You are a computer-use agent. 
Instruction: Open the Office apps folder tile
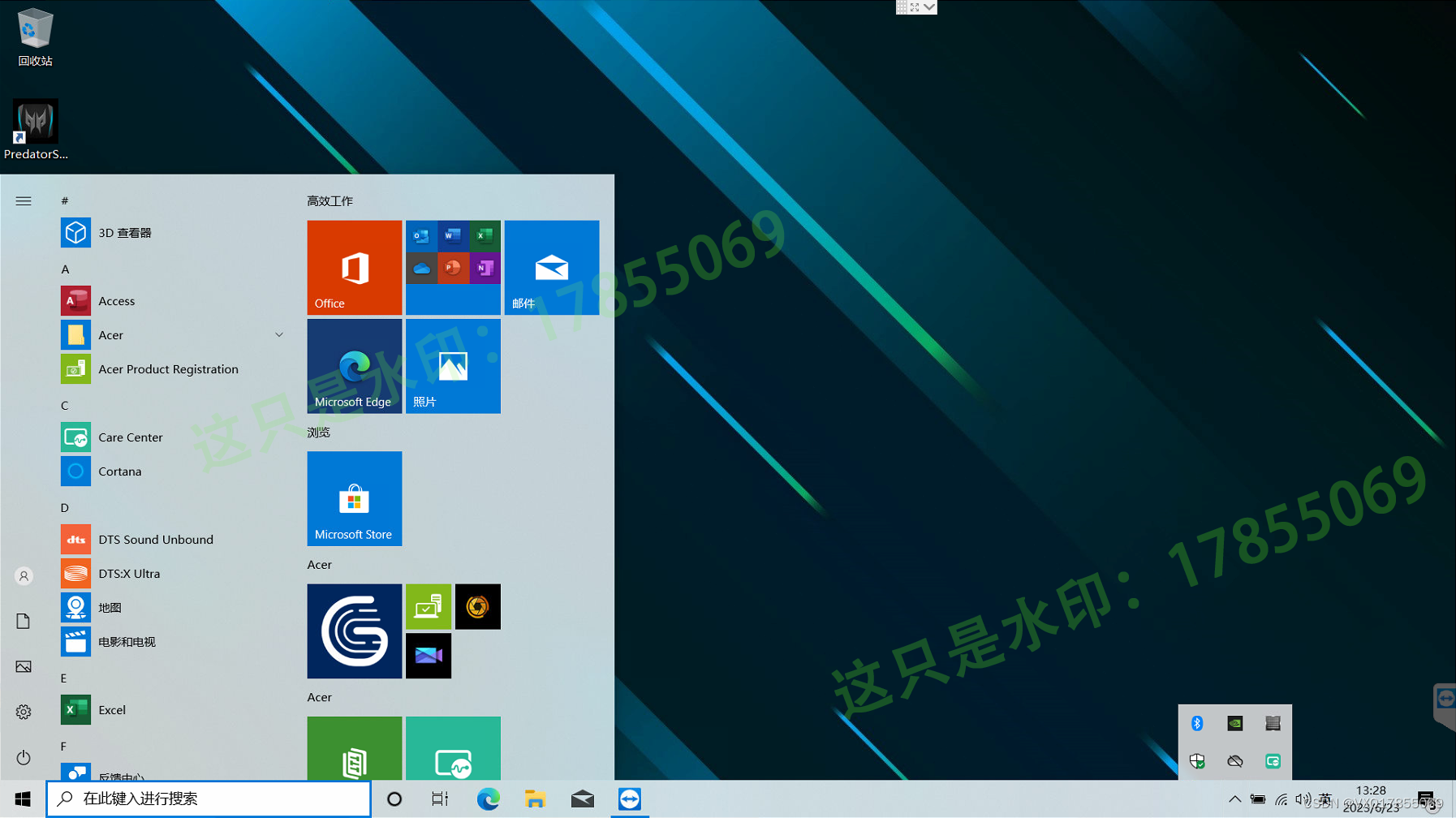[453, 268]
